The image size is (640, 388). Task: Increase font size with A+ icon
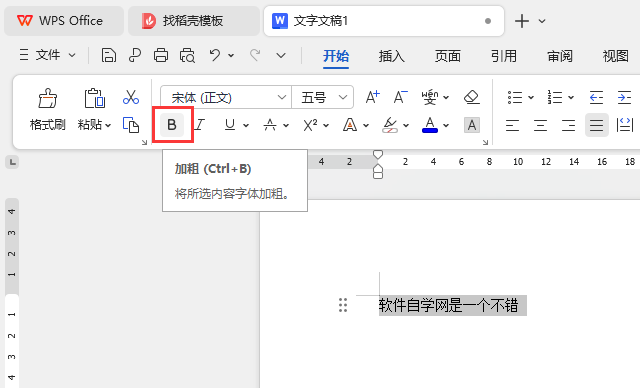pyautogui.click(x=373, y=98)
